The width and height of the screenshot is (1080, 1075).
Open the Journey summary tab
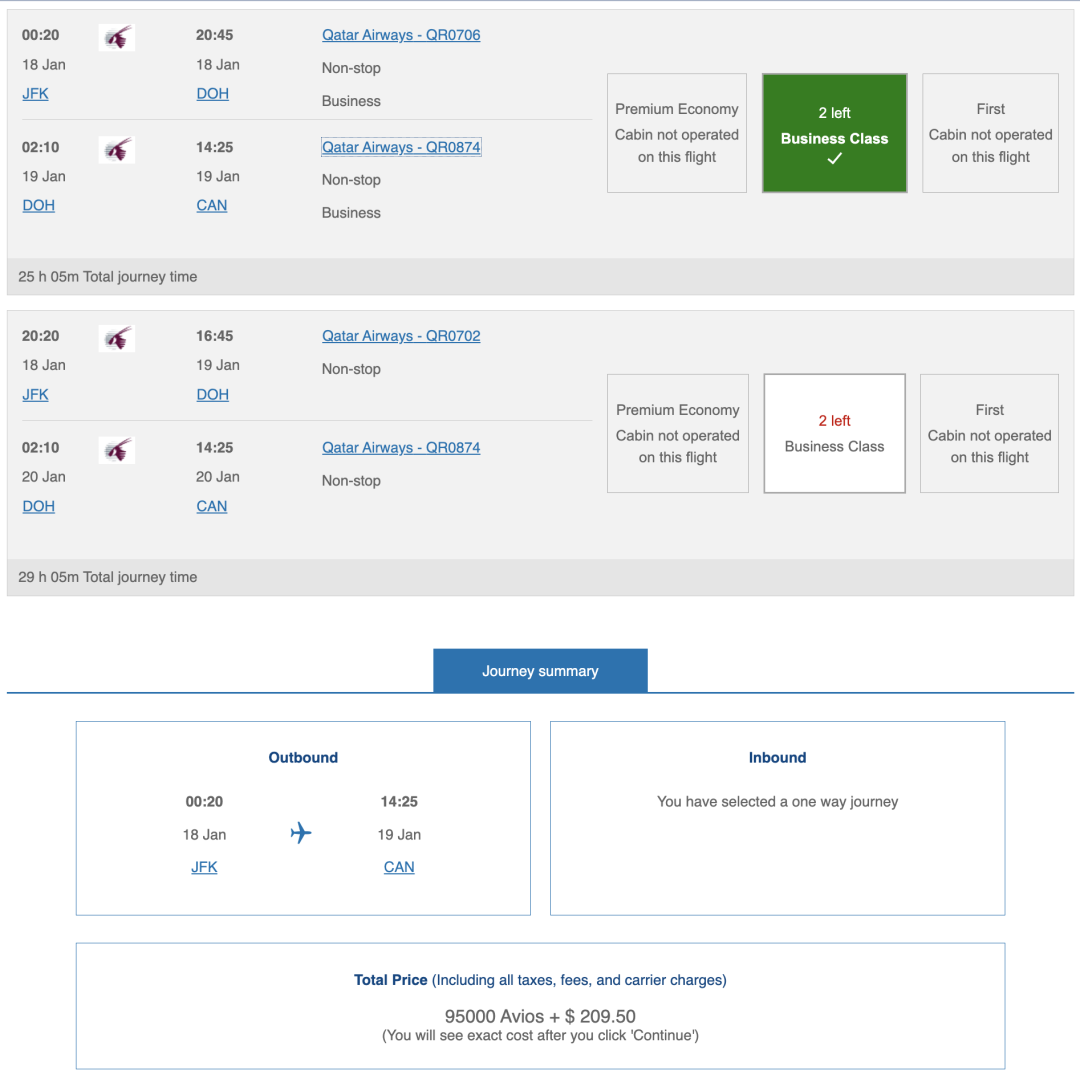pos(540,671)
